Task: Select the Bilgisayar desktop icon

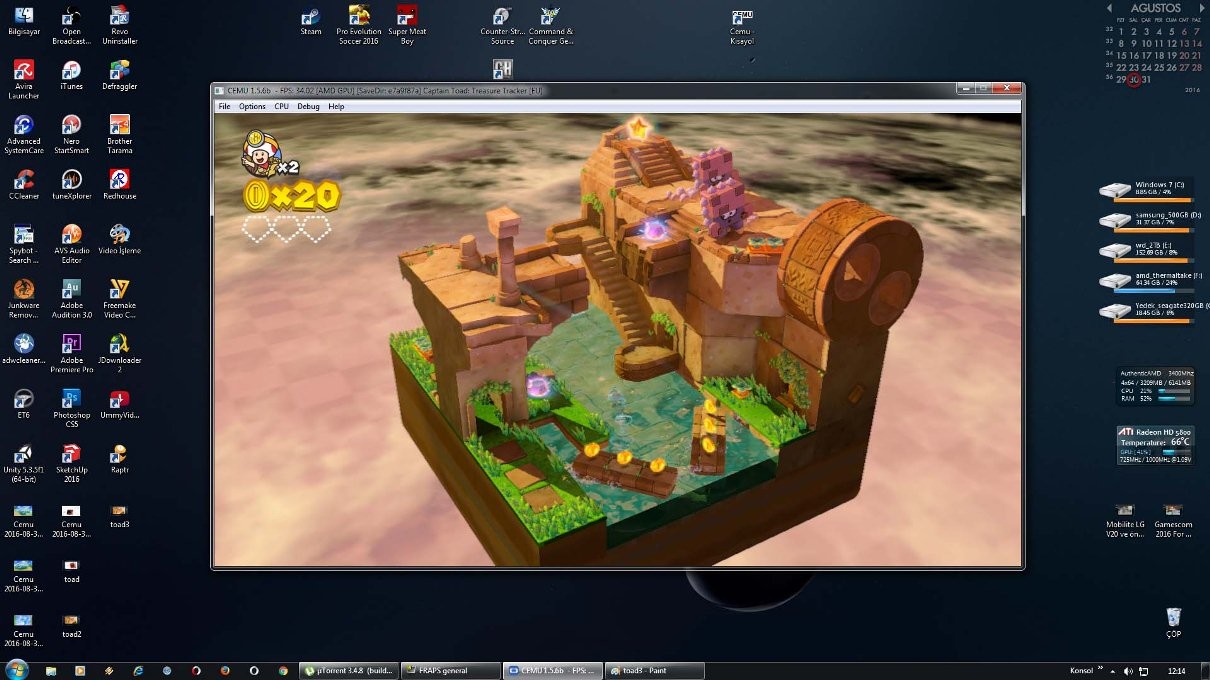Action: tap(24, 22)
